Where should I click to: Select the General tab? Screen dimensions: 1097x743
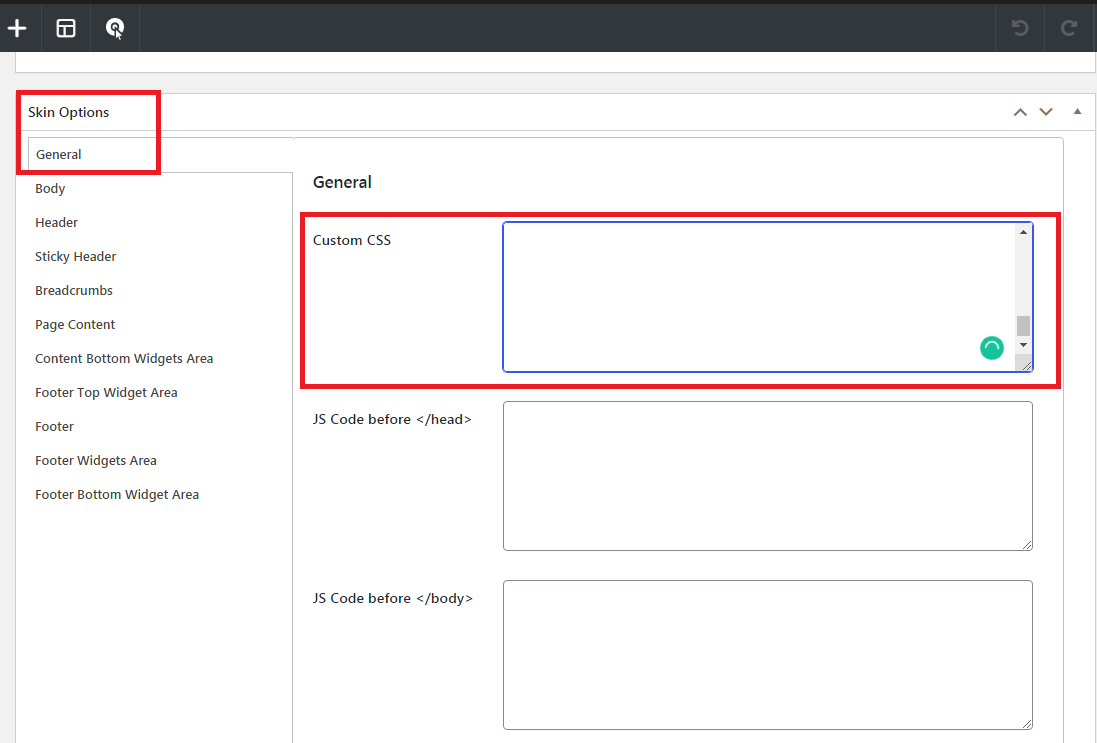(59, 155)
